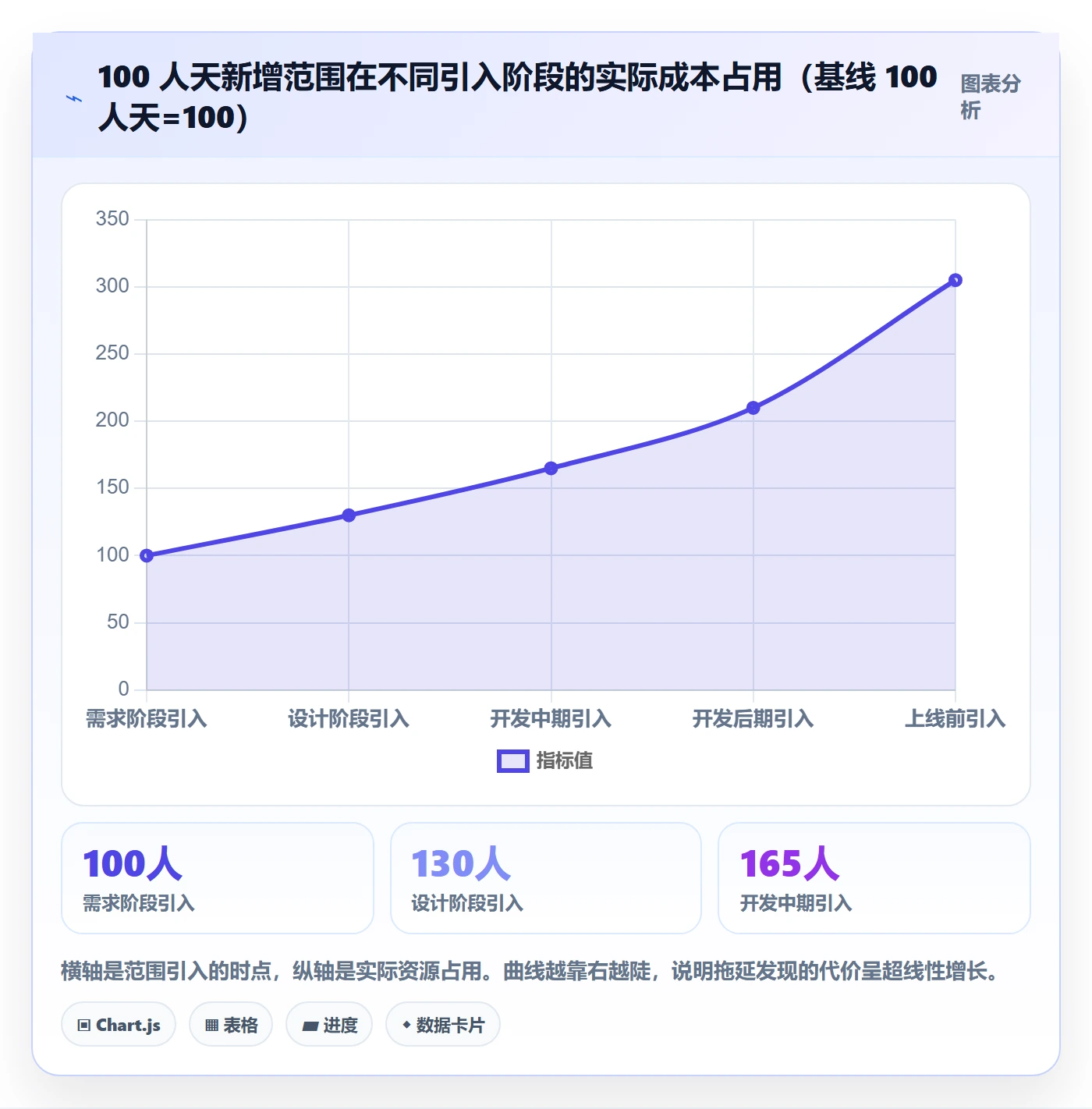The width and height of the screenshot is (1092, 1109).
Task: Select the 表格 tag
Action: [231, 1025]
